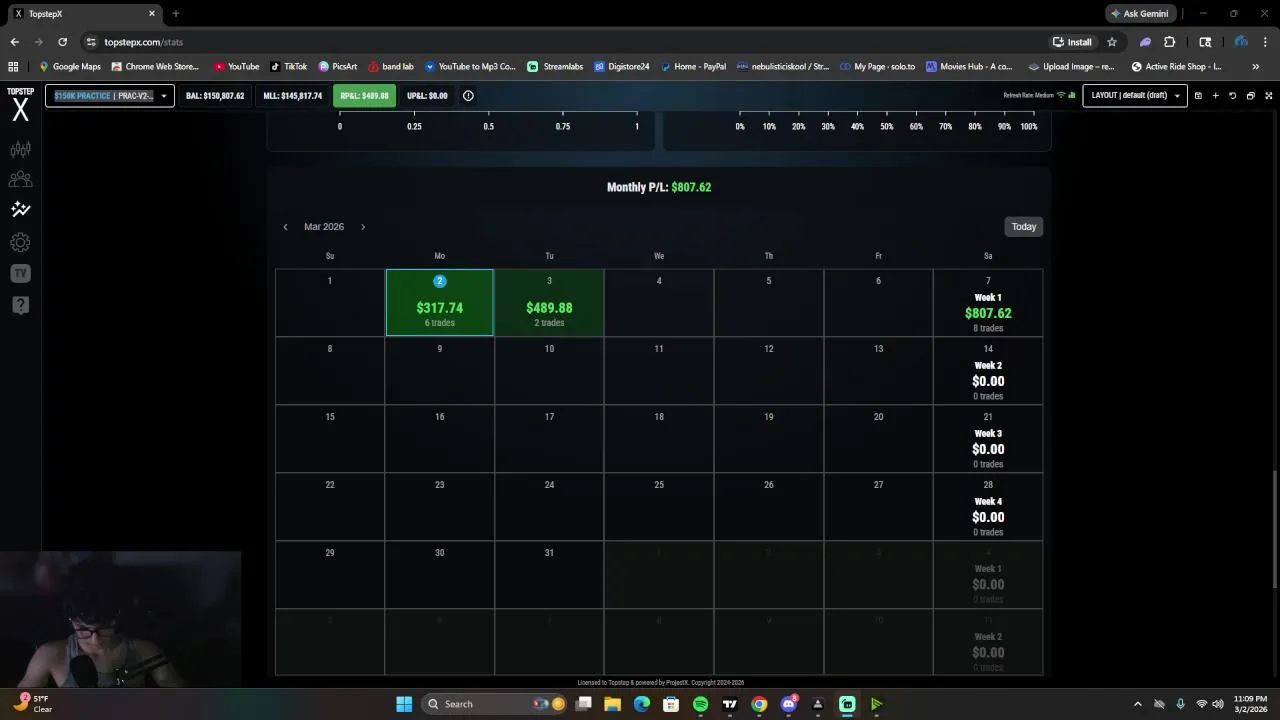1280x720 pixels.
Task: Open the Streamlabs bookmark
Action: coord(556,67)
